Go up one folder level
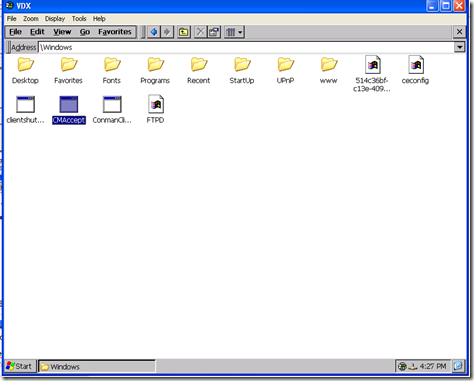The width and height of the screenshot is (474, 381). coord(184,32)
